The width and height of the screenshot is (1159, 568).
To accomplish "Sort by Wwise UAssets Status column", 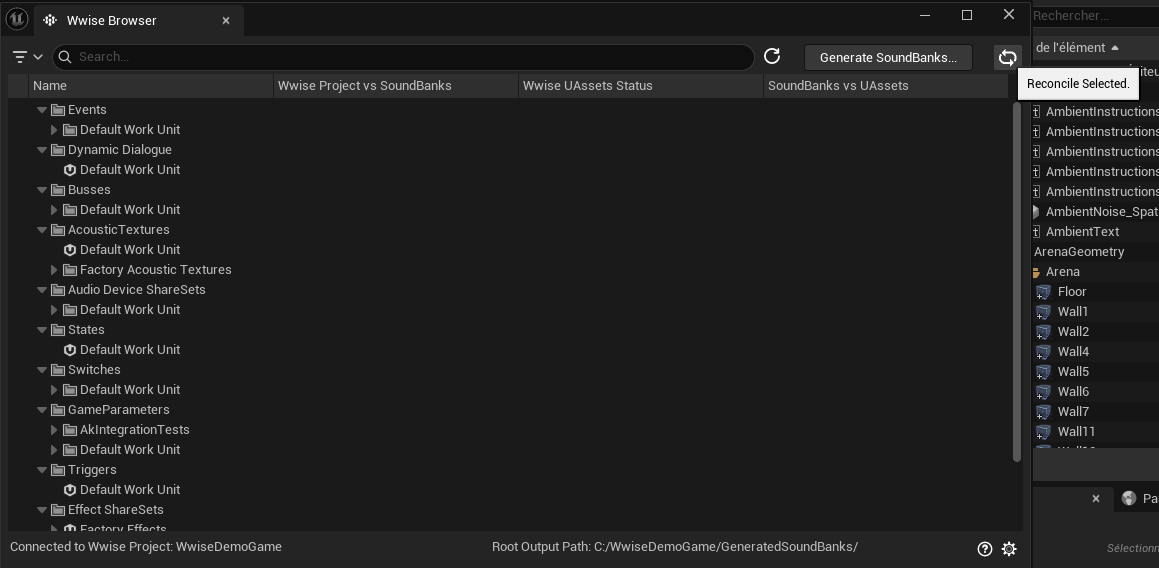I will tap(640, 86).
